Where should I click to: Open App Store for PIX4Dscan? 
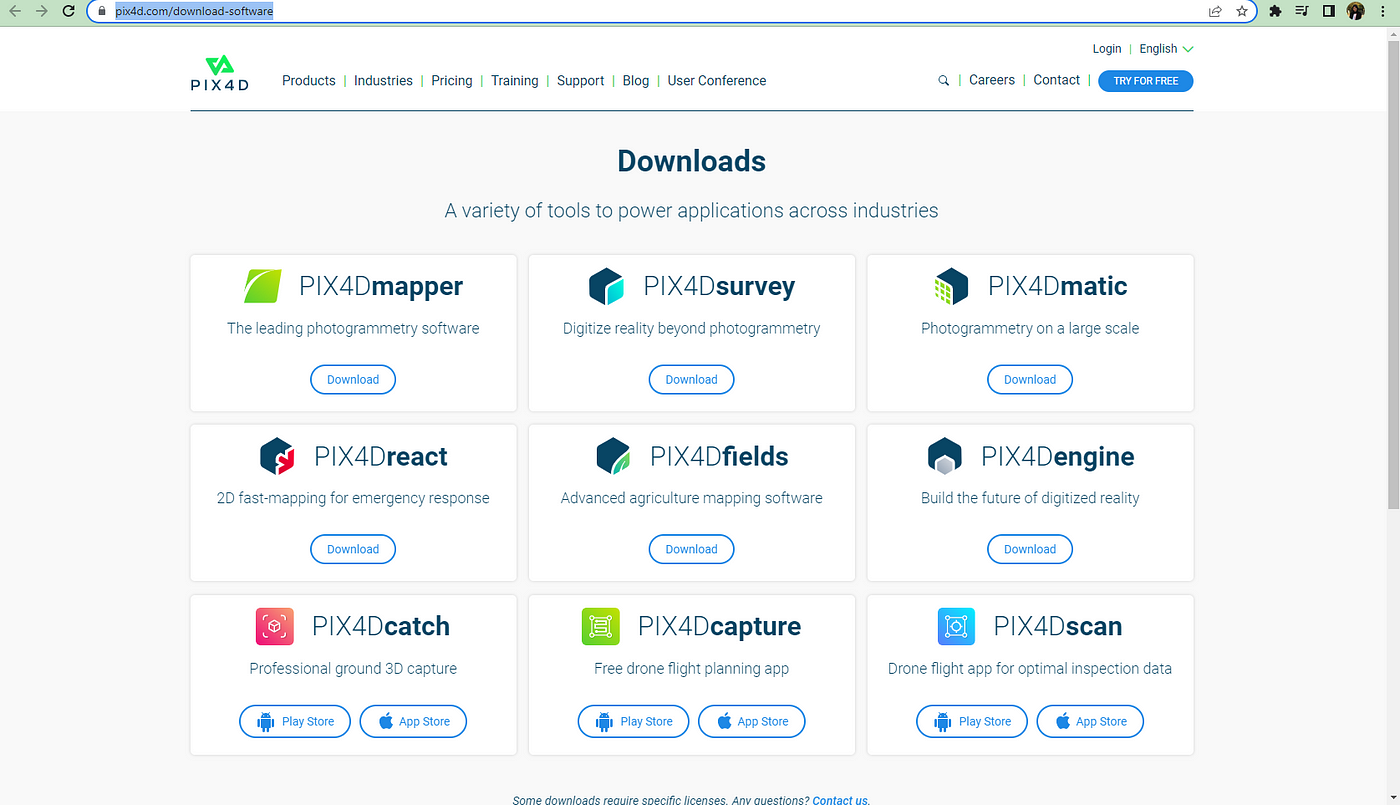tap(1090, 721)
